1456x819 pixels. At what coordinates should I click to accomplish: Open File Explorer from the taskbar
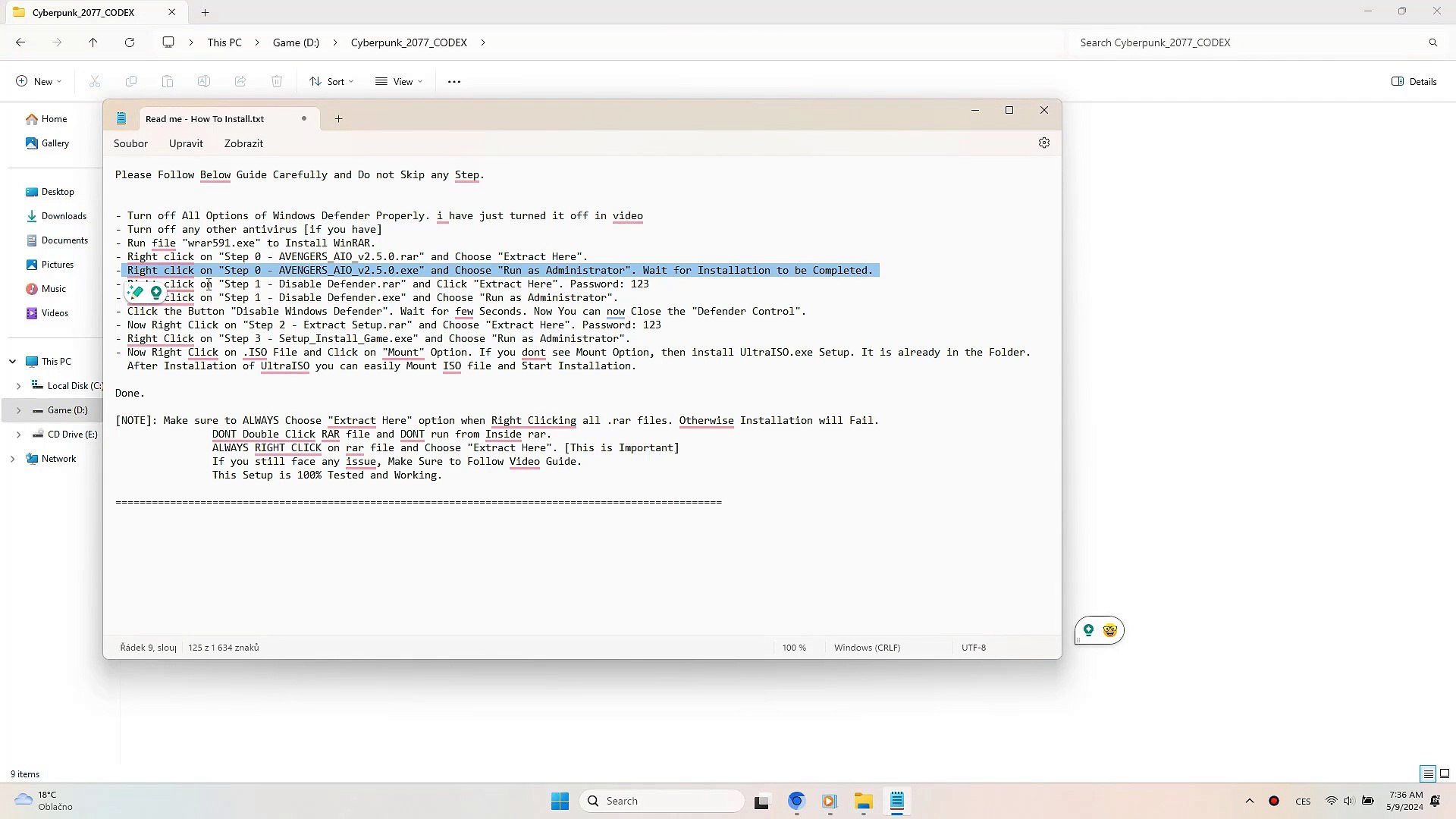click(x=863, y=801)
